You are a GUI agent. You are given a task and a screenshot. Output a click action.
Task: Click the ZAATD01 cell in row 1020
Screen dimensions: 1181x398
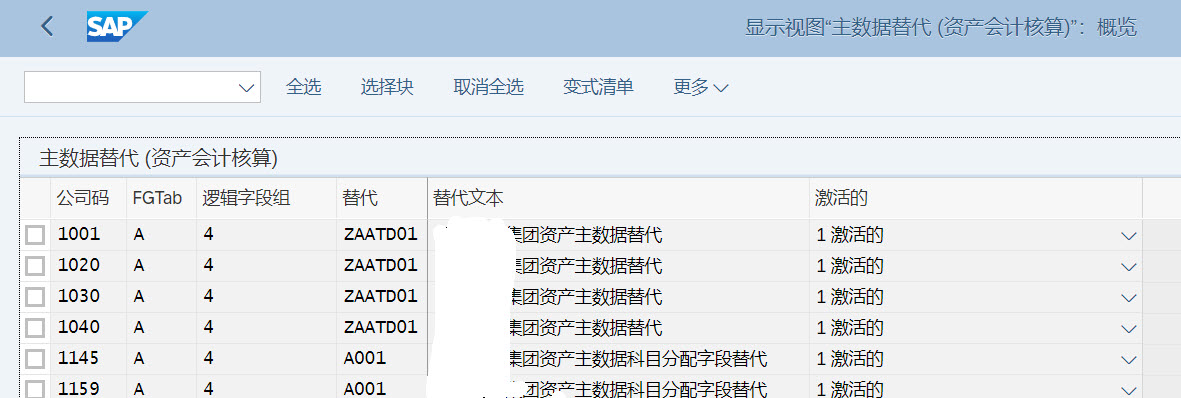pos(382,266)
